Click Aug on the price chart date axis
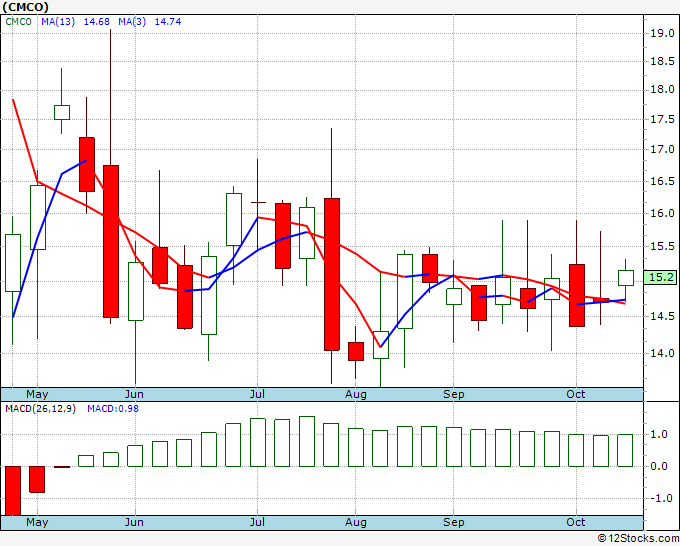The width and height of the screenshot is (680, 546). click(356, 394)
